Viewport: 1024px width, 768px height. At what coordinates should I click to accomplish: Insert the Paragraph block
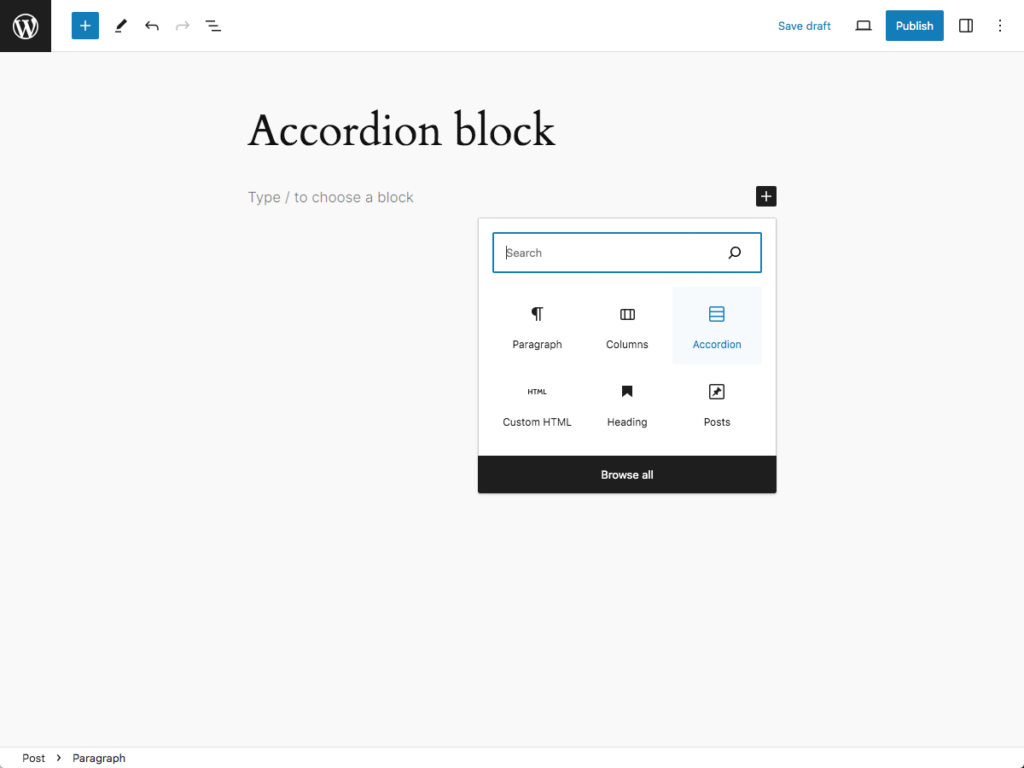(537, 326)
